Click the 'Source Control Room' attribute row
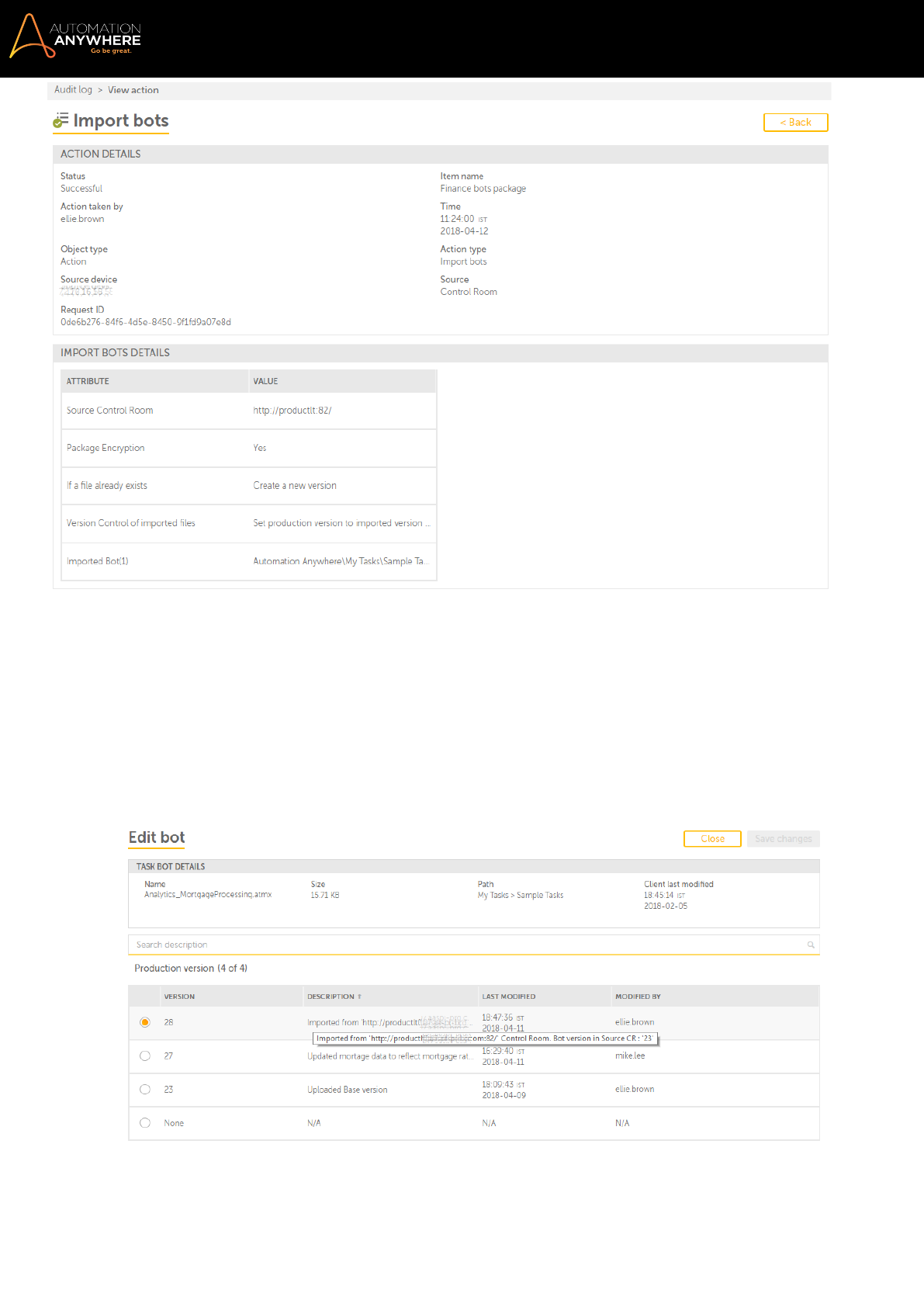 pyautogui.click(x=249, y=411)
